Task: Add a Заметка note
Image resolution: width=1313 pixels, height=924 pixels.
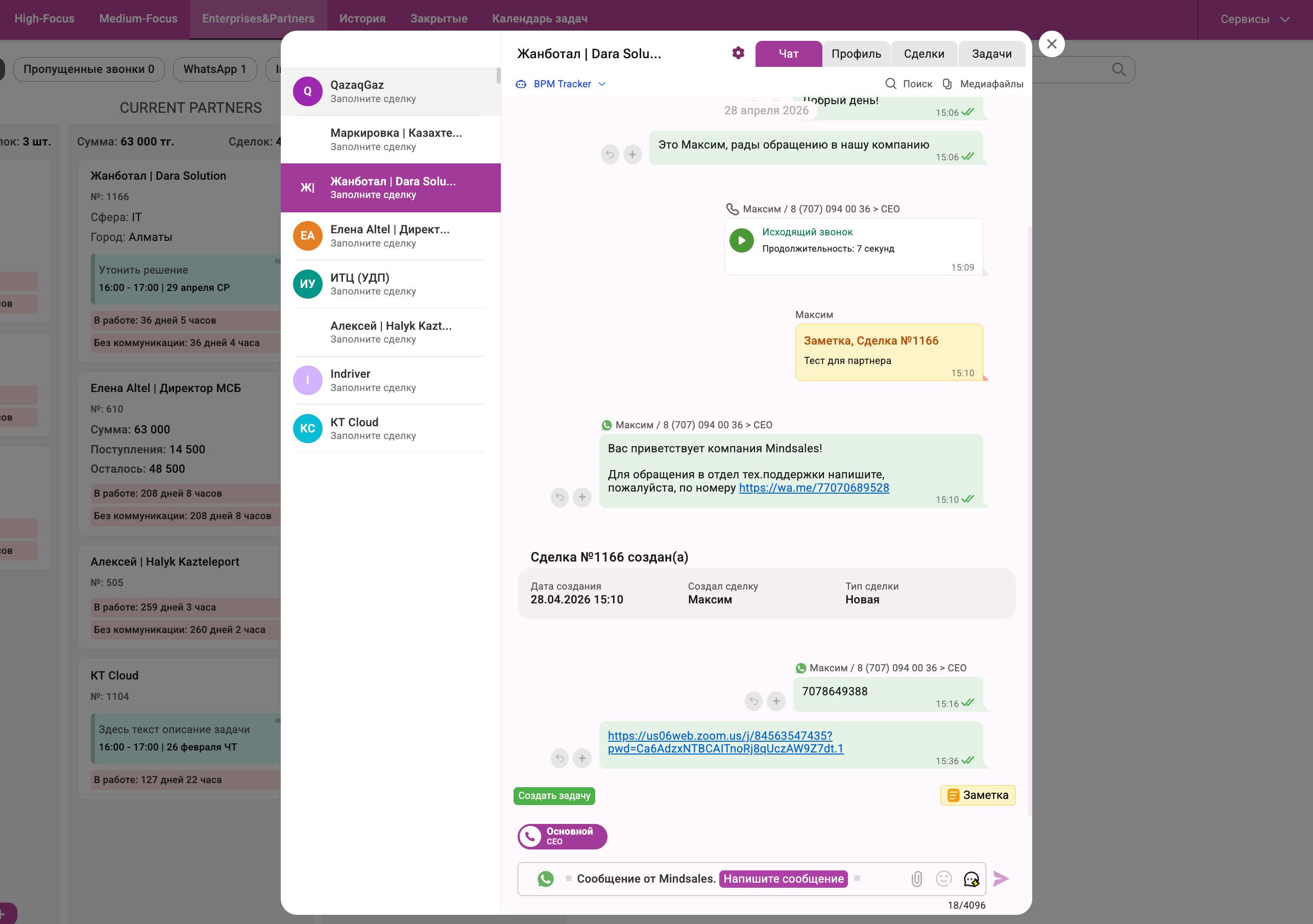Action: tap(977, 795)
